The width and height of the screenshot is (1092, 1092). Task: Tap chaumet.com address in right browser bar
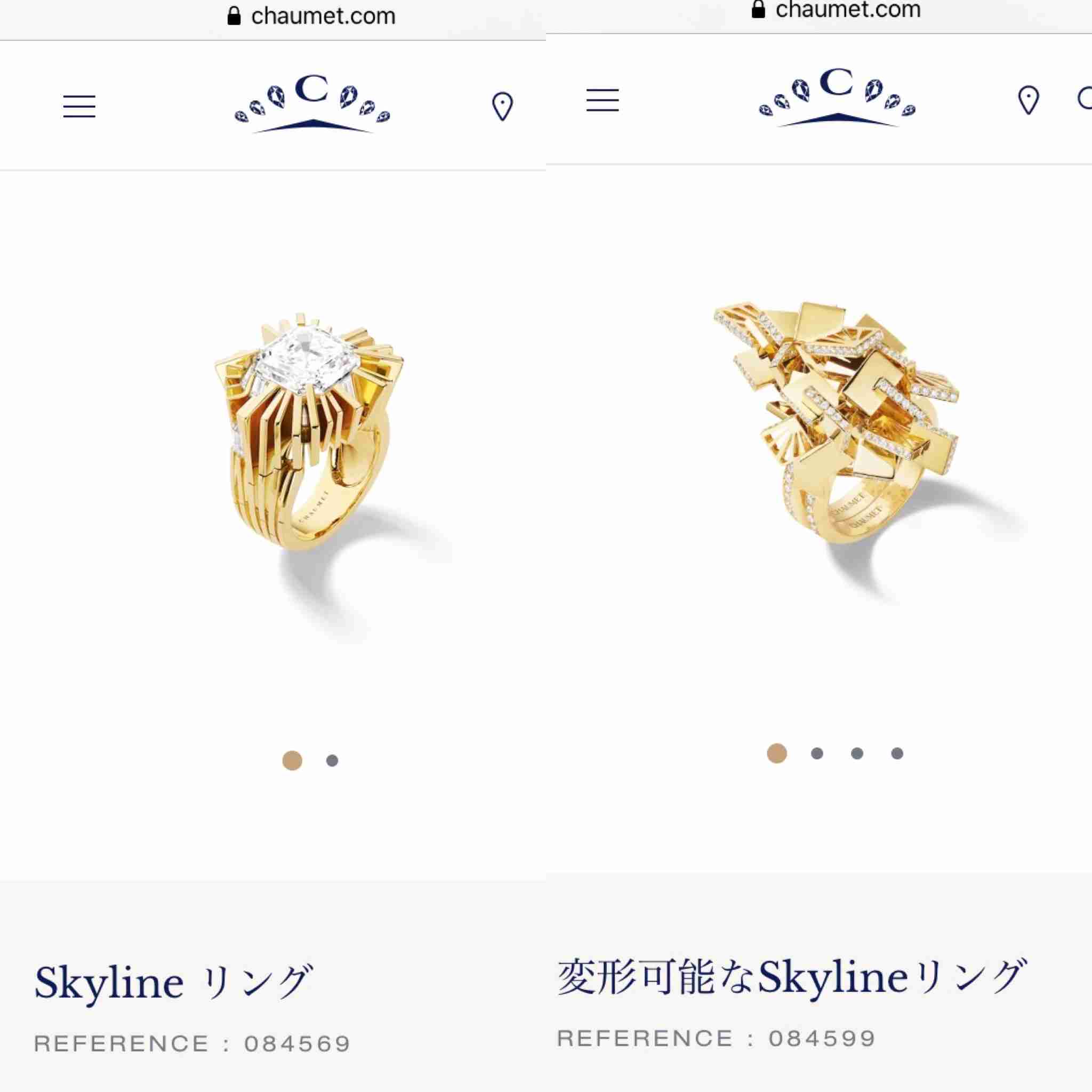click(848, 9)
